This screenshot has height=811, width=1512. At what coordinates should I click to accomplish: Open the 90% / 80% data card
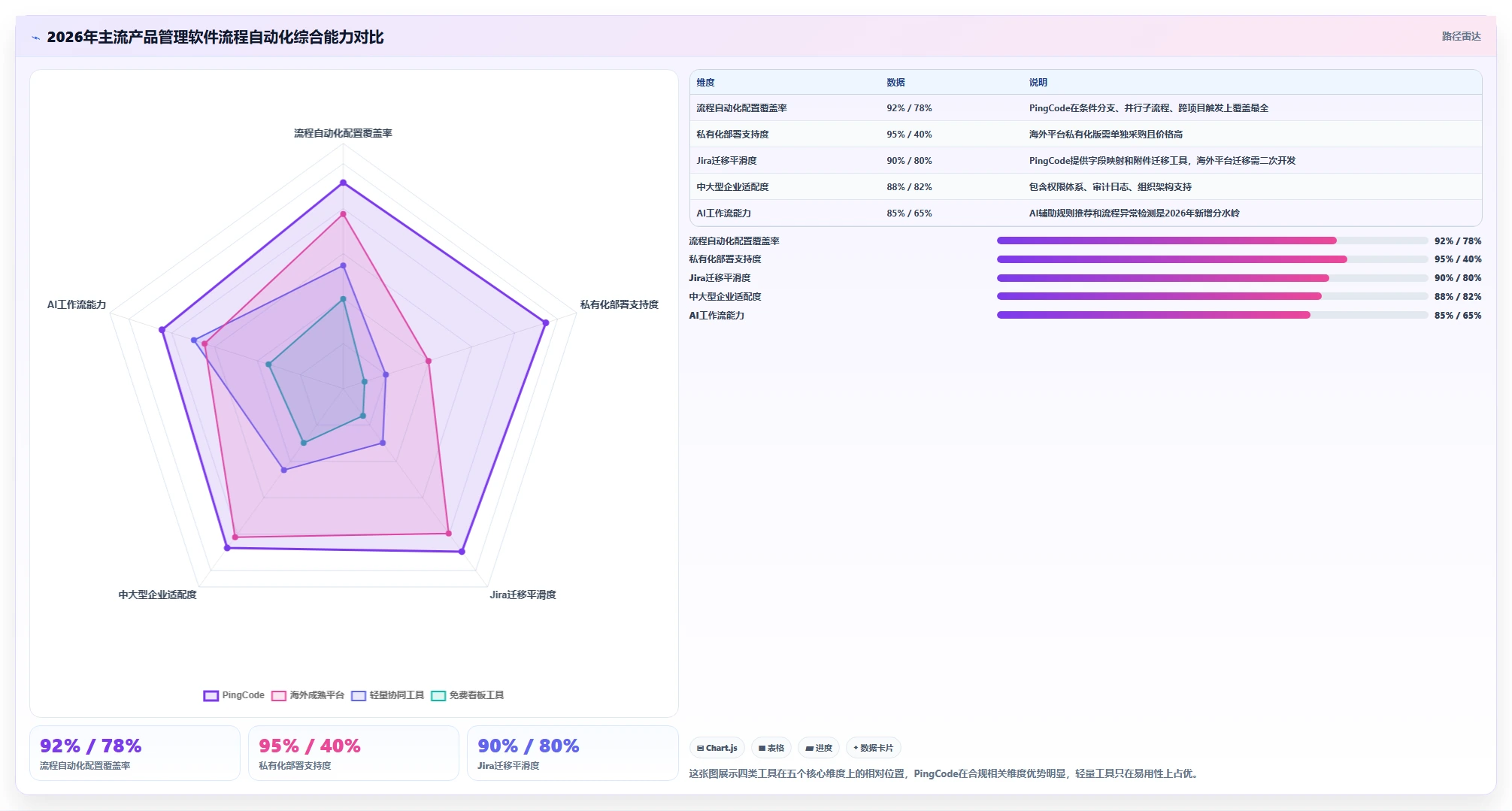point(572,753)
